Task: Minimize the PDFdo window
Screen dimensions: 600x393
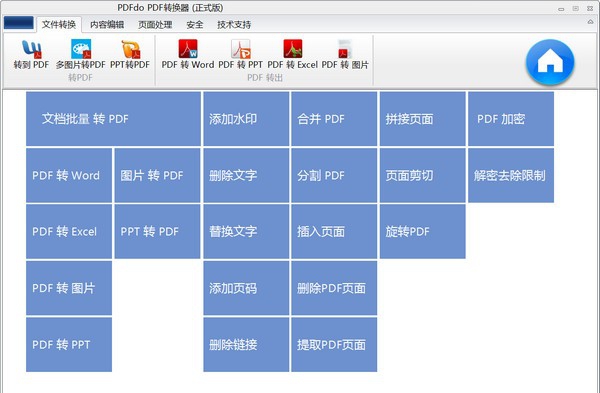Action: click(x=561, y=8)
